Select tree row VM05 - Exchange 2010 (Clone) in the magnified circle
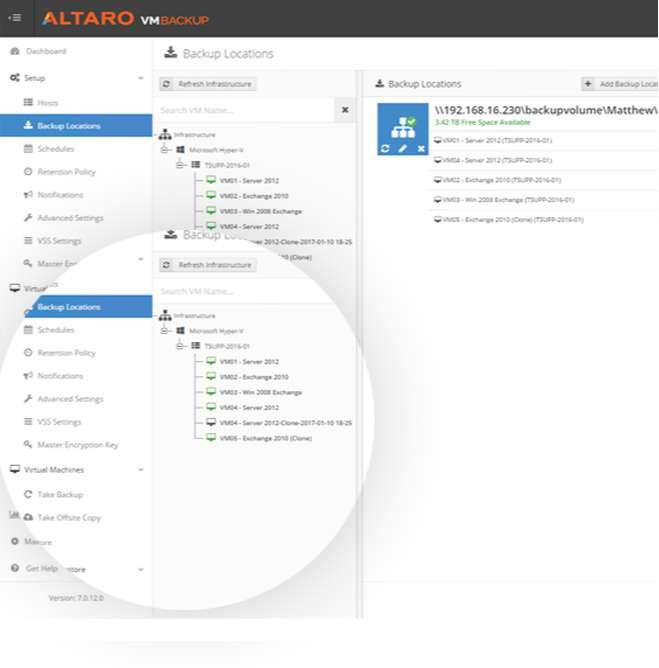 265,438
